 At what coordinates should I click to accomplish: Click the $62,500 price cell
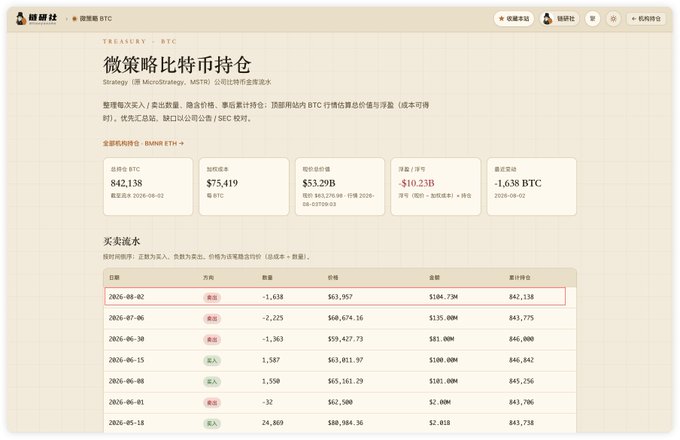[340, 402]
